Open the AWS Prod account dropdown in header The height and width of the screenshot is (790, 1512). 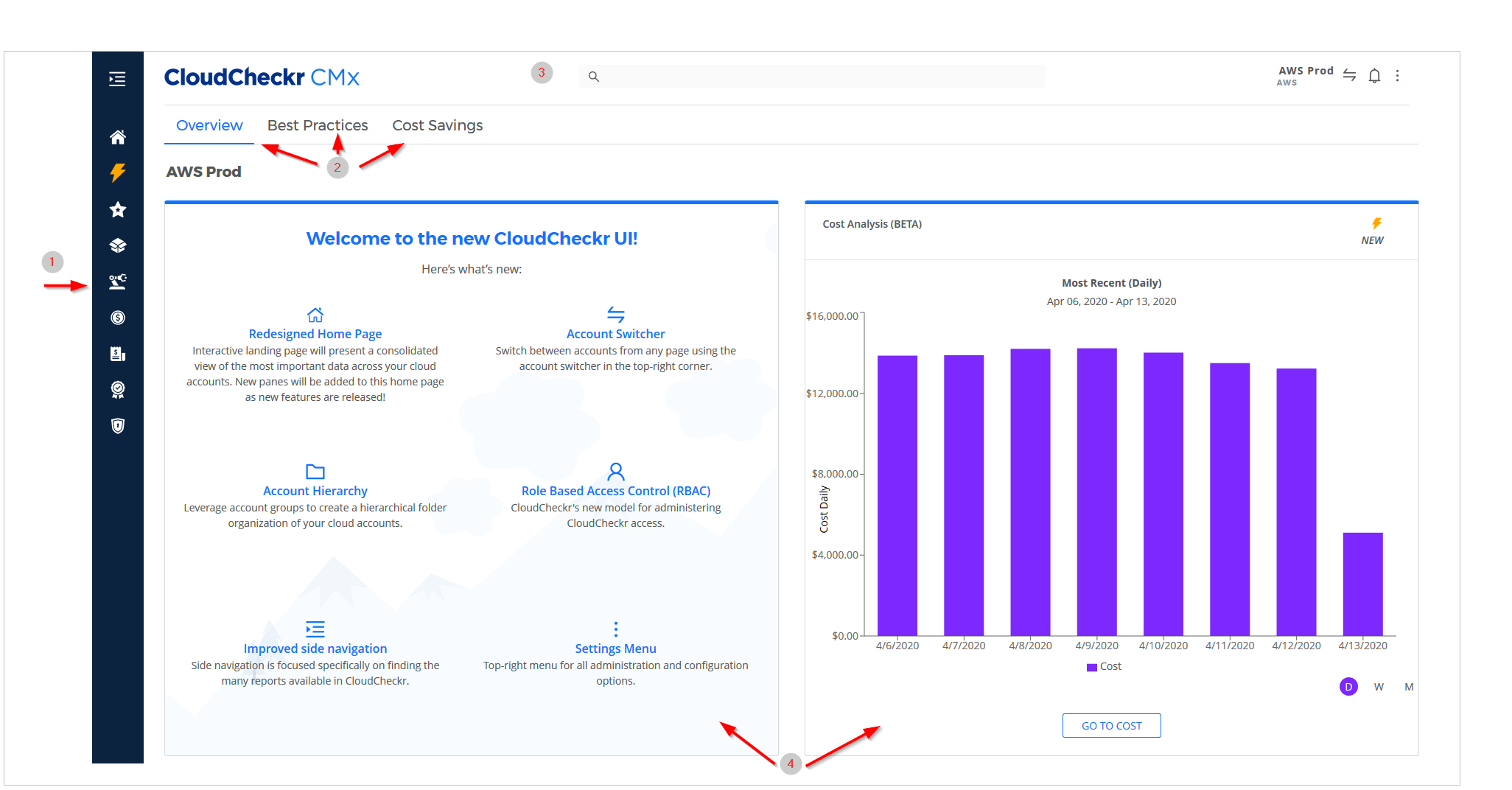click(x=1305, y=75)
